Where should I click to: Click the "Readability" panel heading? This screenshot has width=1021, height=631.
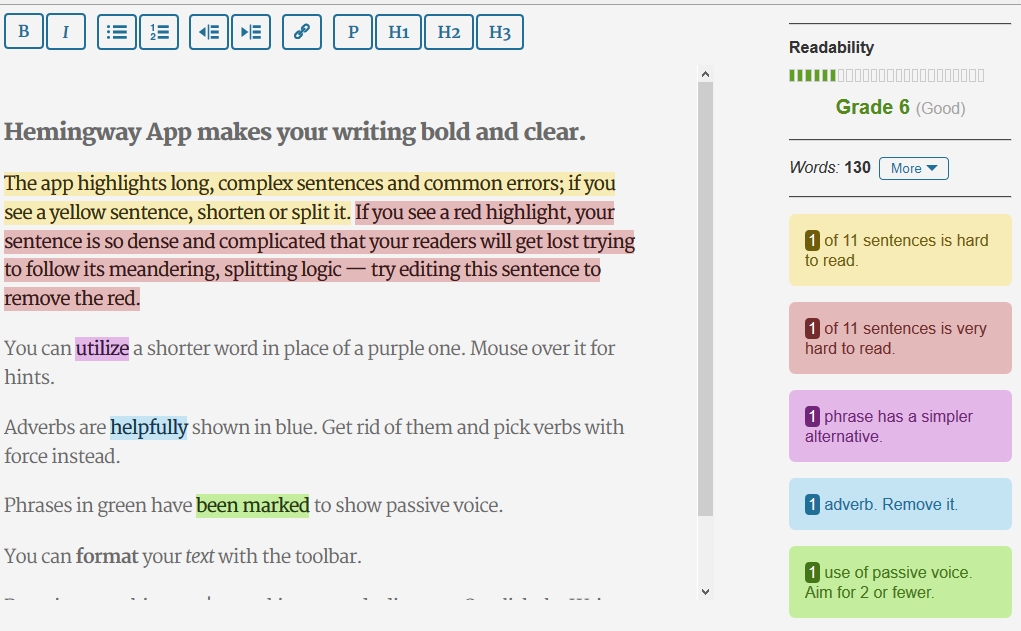point(832,48)
